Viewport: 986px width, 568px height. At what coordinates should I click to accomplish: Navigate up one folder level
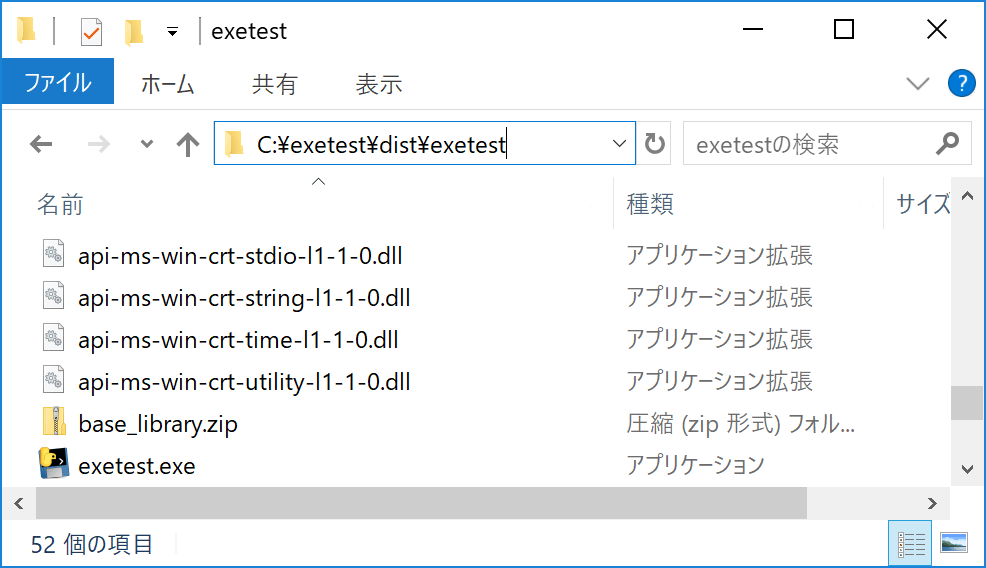point(188,145)
